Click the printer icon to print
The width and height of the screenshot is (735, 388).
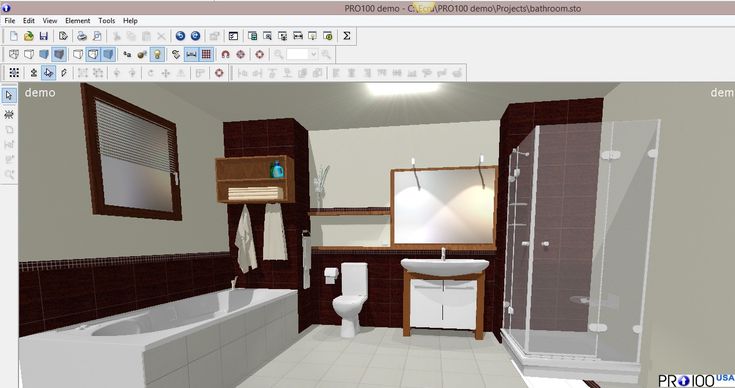pyautogui.click(x=82, y=36)
